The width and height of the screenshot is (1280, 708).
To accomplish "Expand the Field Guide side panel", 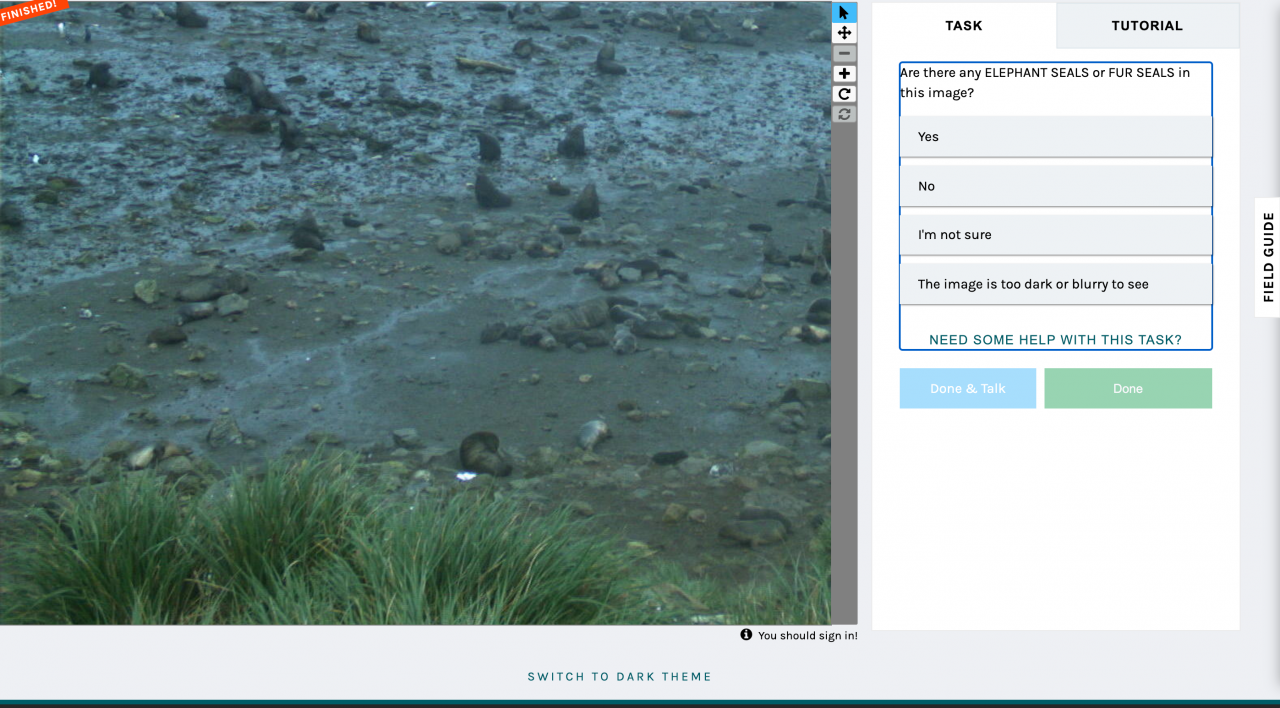I will point(1268,257).
